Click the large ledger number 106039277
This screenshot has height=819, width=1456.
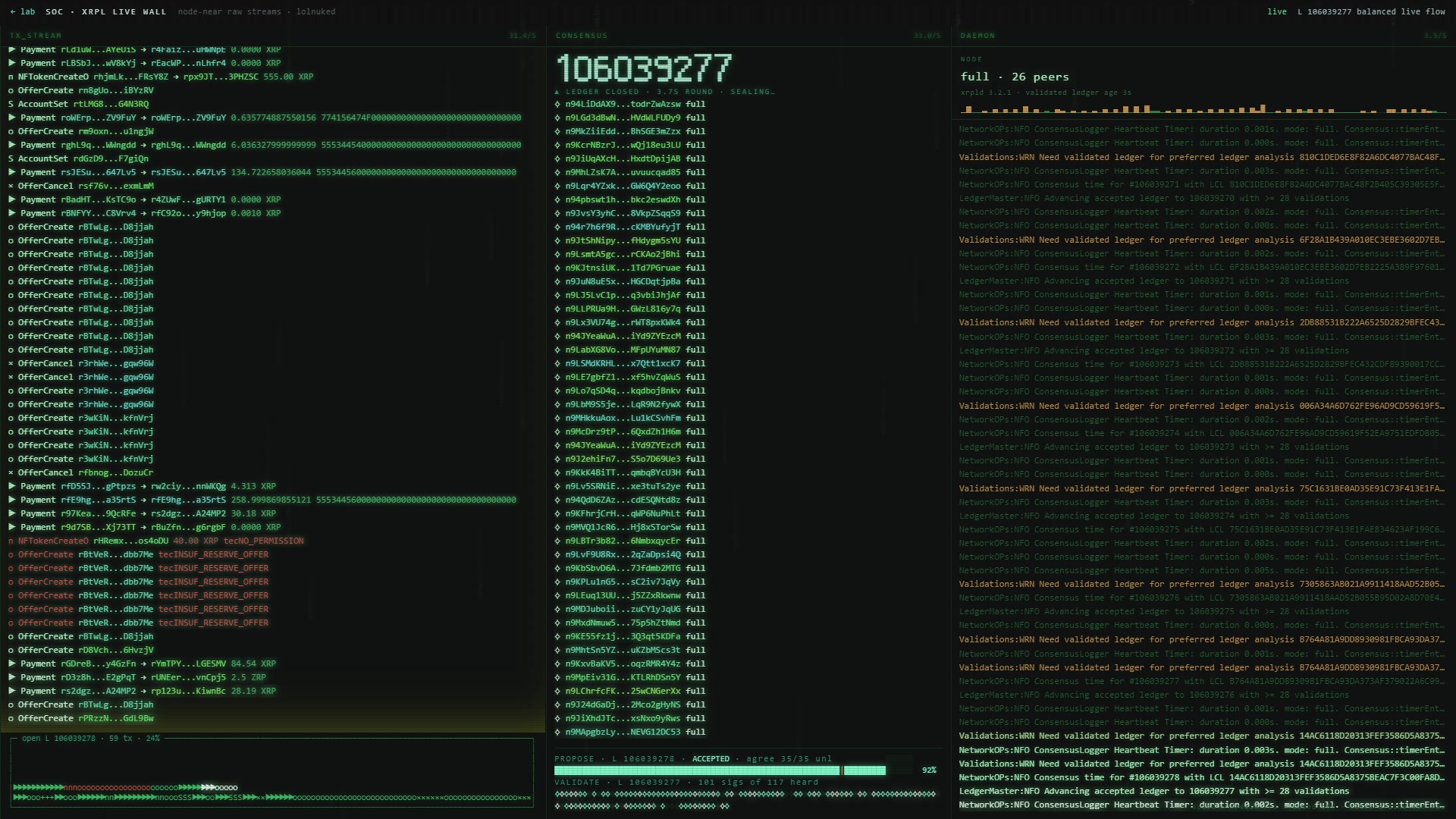tap(645, 68)
